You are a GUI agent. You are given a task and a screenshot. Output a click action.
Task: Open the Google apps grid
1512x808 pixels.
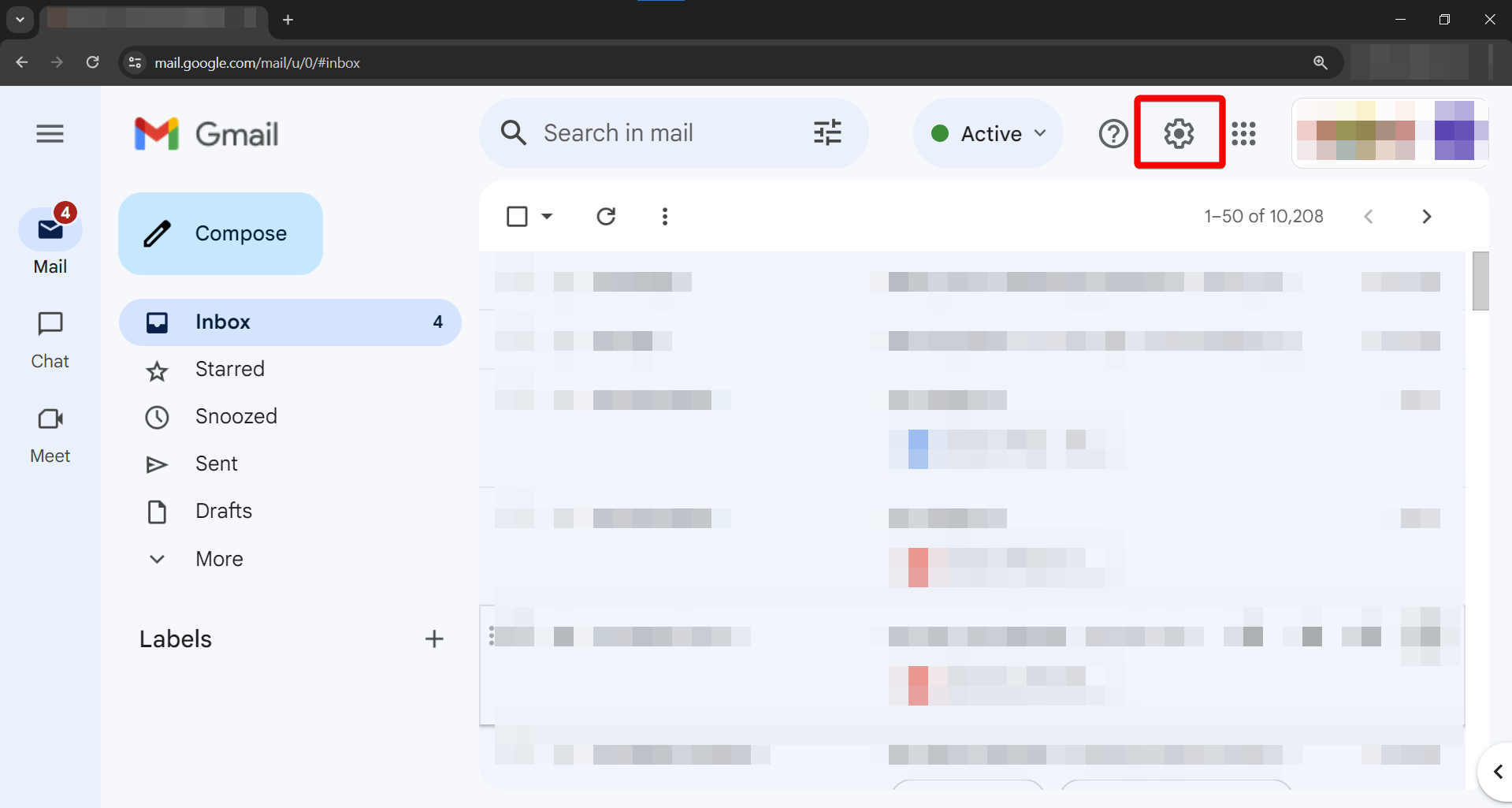point(1243,133)
